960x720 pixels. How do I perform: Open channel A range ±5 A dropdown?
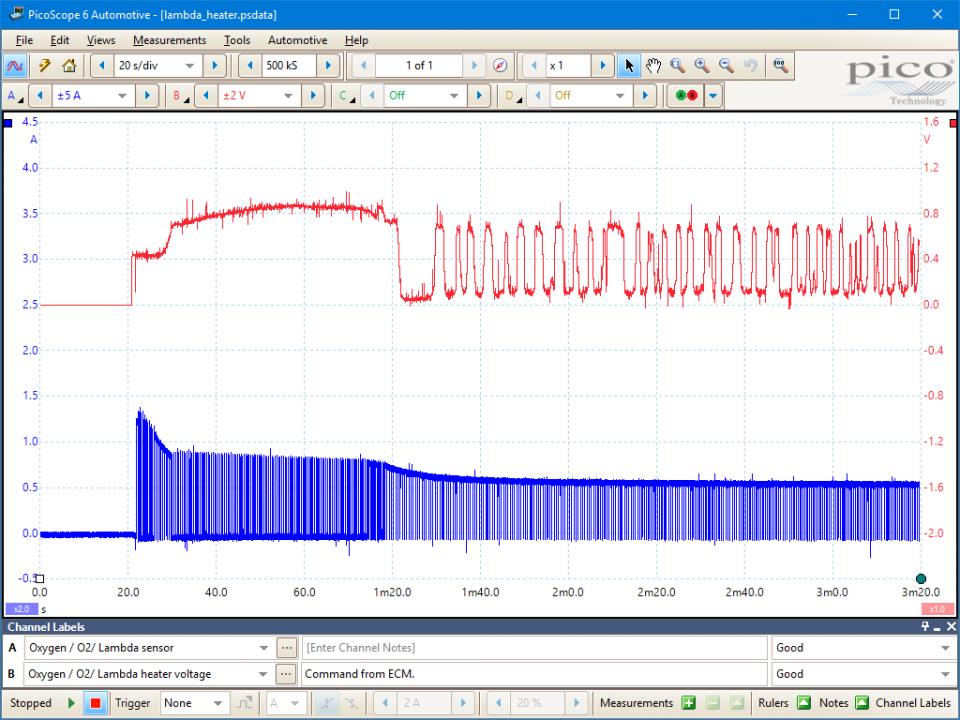click(x=122, y=96)
